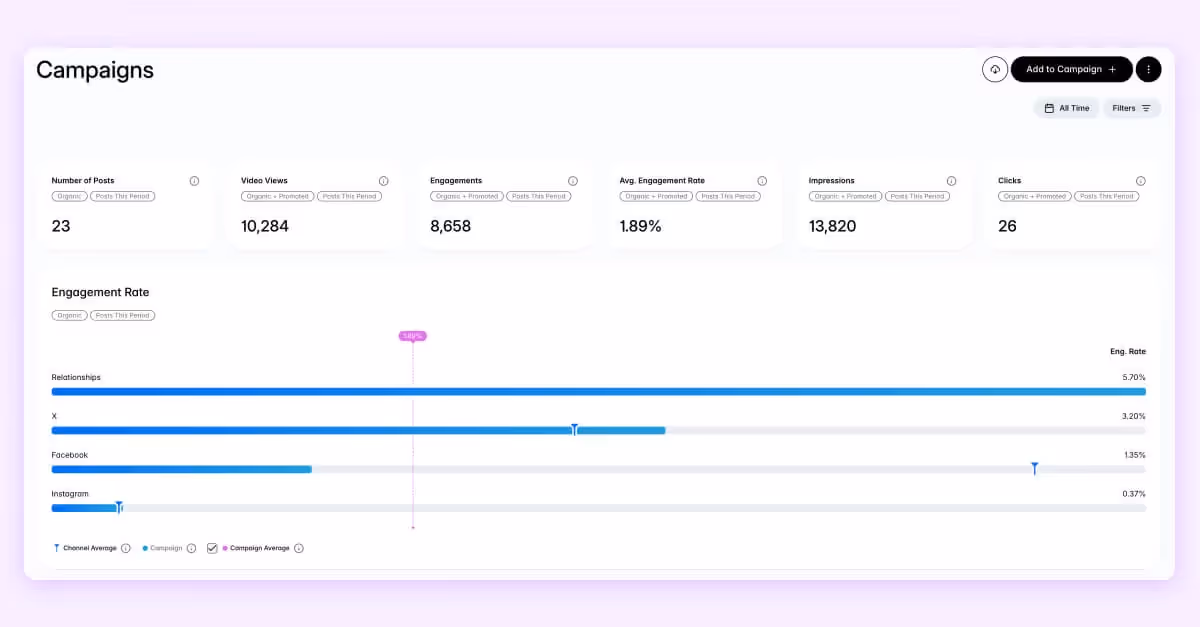Click the 13,820 Impressions value
Viewport: 1200px width, 627px height.
point(833,226)
